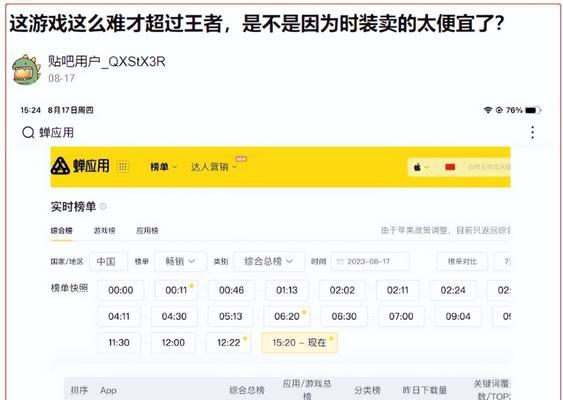Click the 分类榜 column header
The image size is (563, 400).
click(367, 390)
